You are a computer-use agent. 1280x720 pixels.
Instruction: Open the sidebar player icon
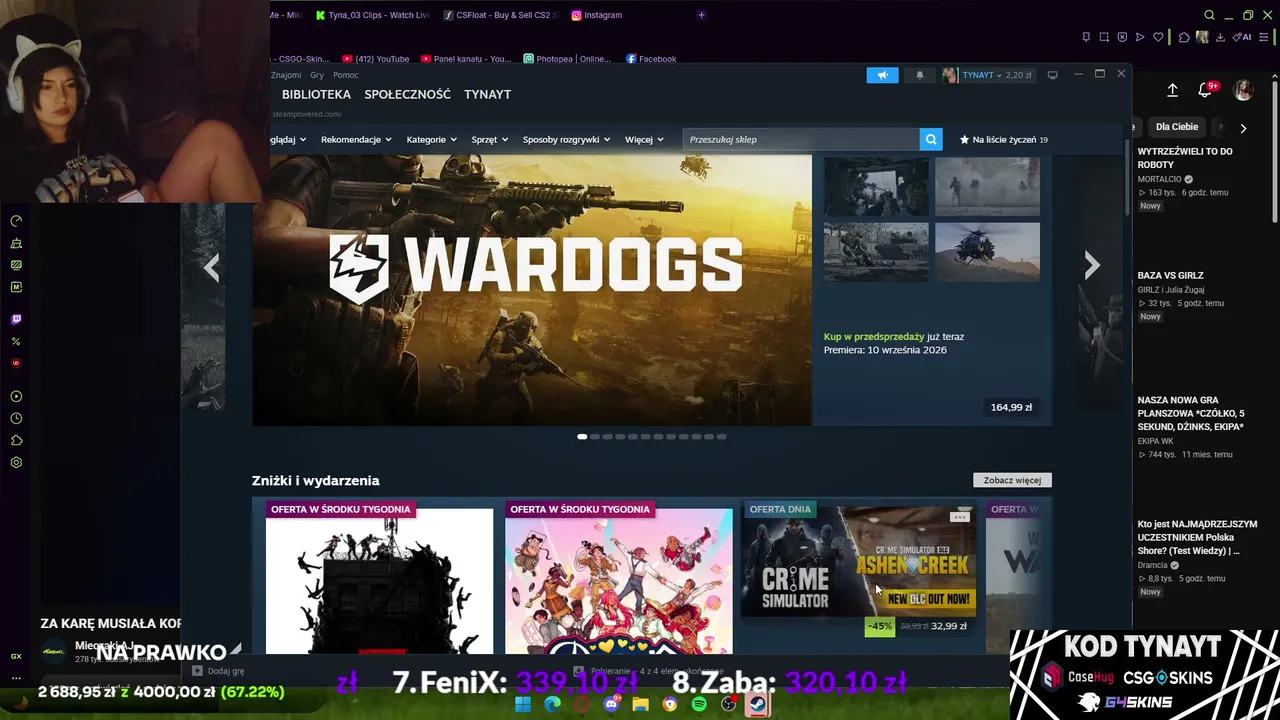point(16,397)
